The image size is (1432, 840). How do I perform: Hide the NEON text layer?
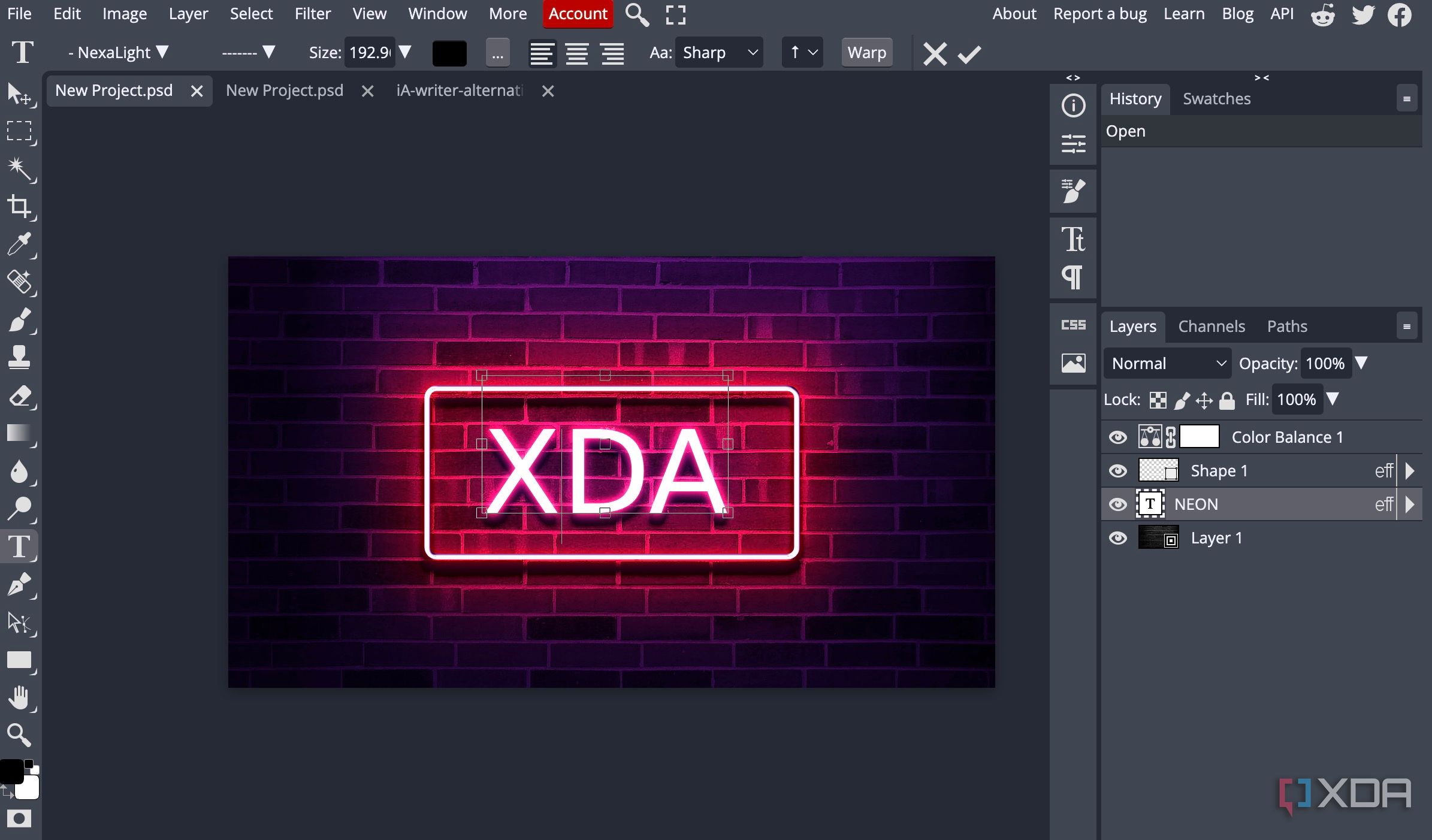click(x=1118, y=504)
